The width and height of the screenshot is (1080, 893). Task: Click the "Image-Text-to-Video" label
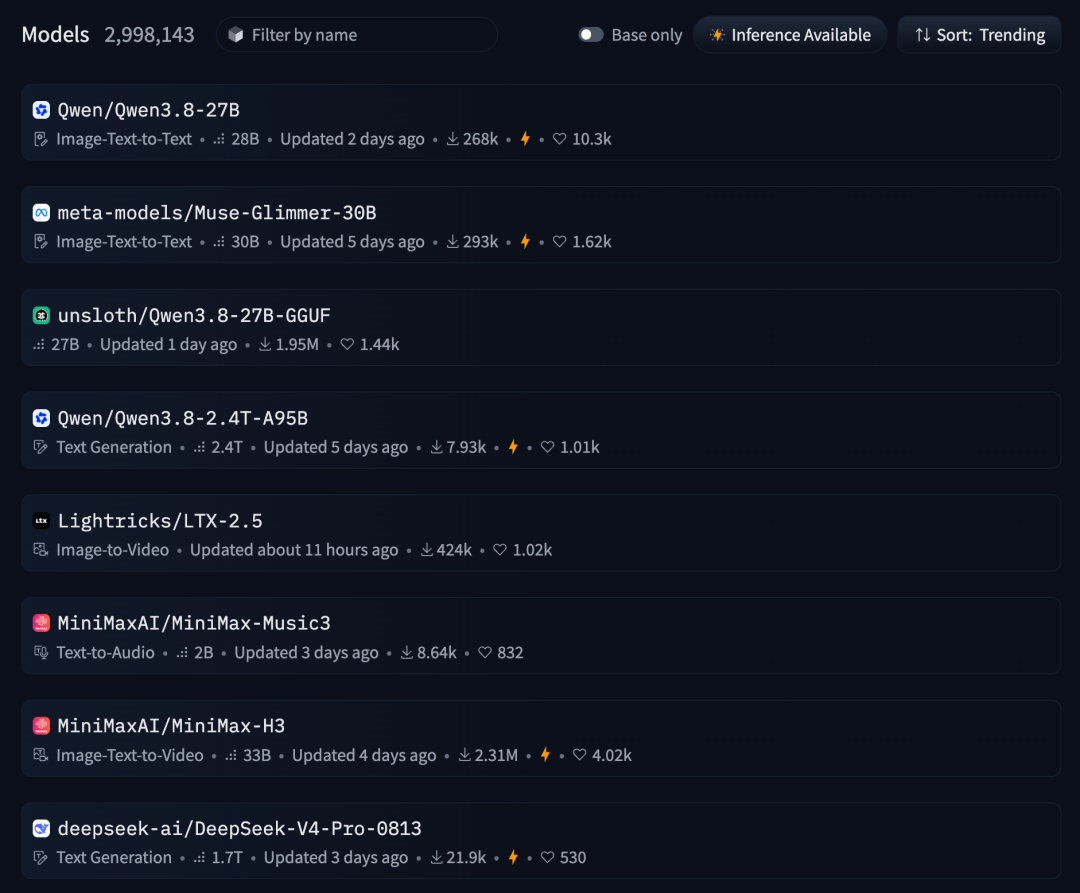click(130, 755)
